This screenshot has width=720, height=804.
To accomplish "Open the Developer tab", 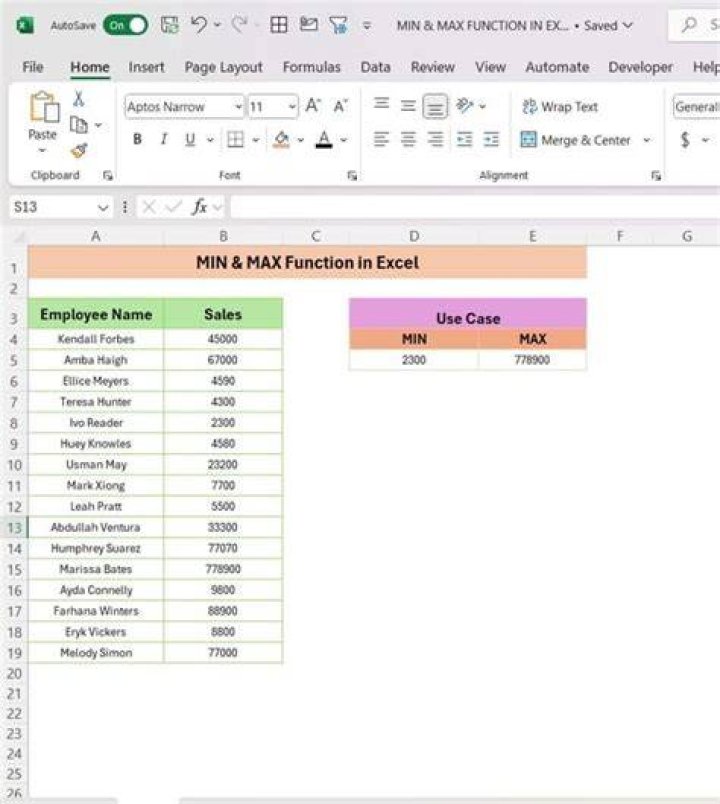I will (641, 67).
